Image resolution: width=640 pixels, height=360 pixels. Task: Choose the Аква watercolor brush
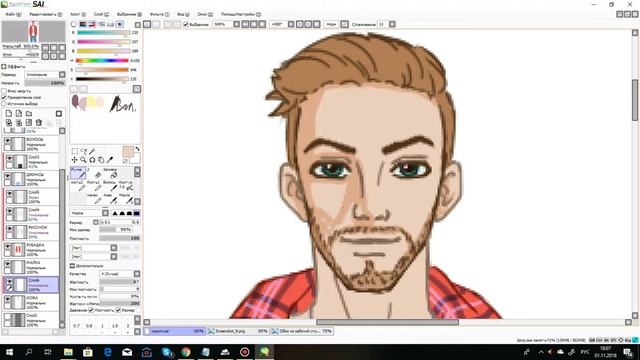110,199
